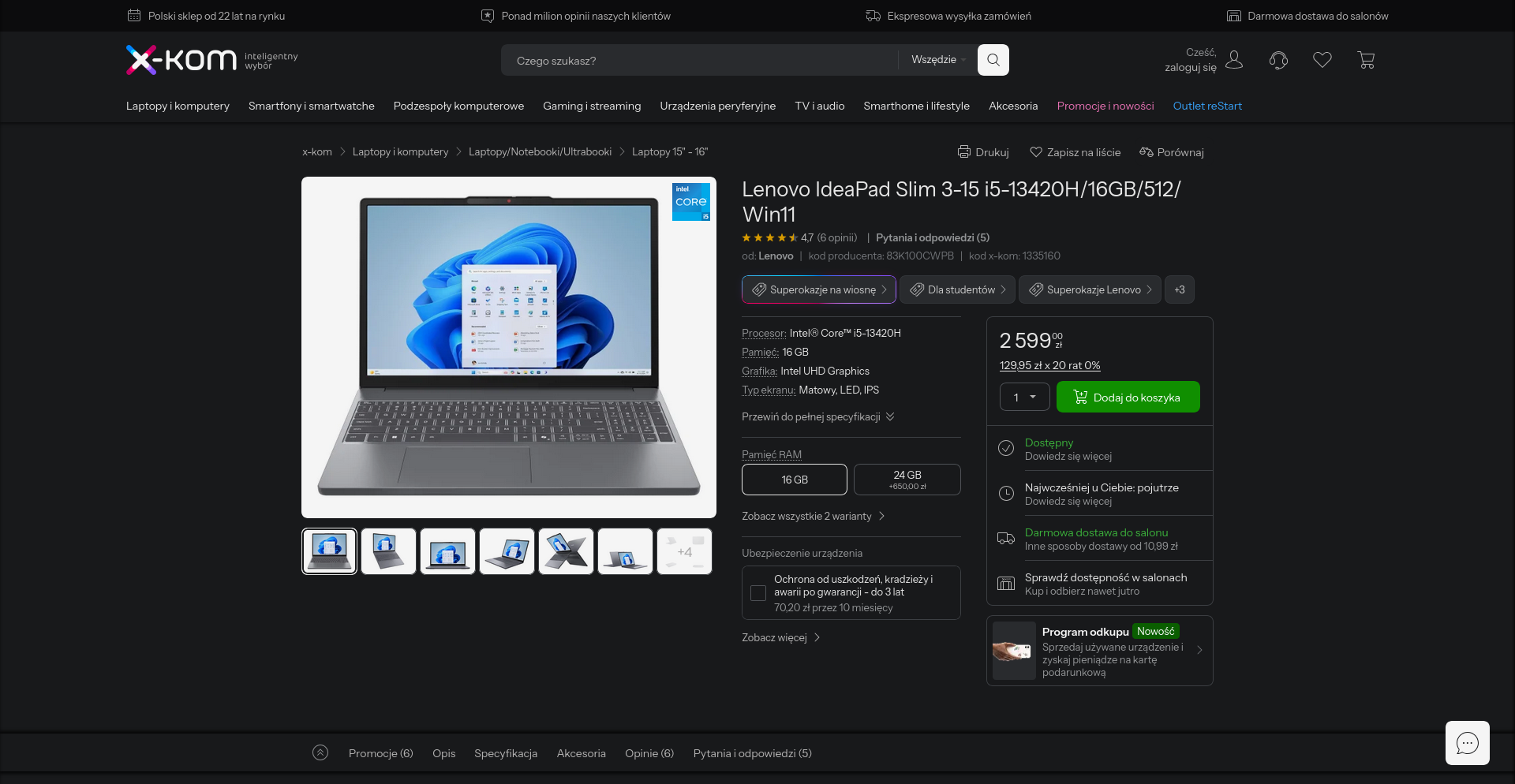1515x784 pixels.
Task: Click the tag icon on Superokazje Lenovo
Action: point(1036,289)
